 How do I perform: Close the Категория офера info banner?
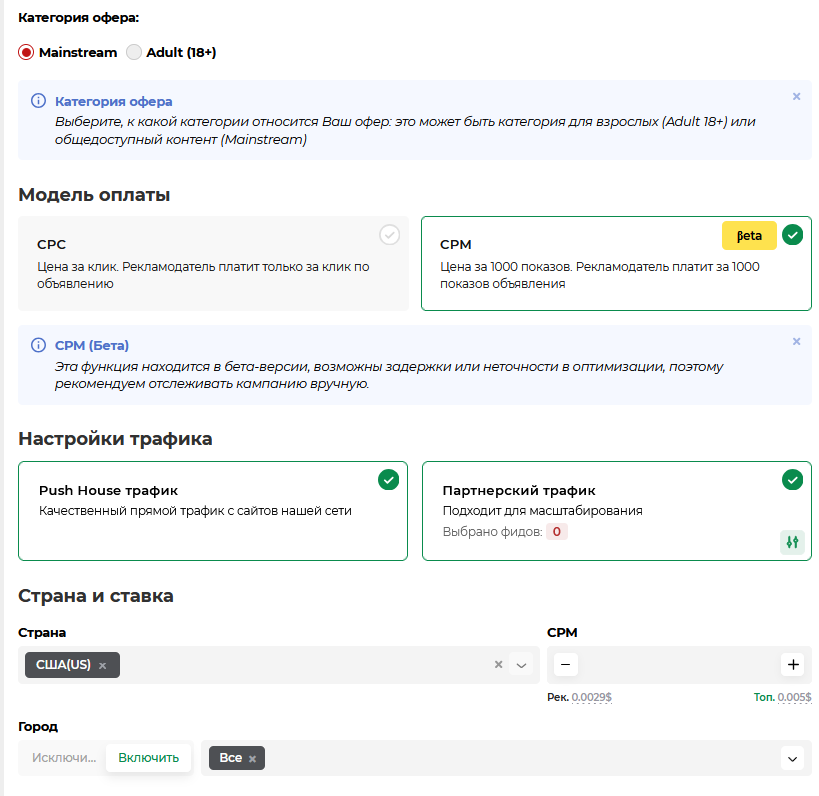[796, 97]
